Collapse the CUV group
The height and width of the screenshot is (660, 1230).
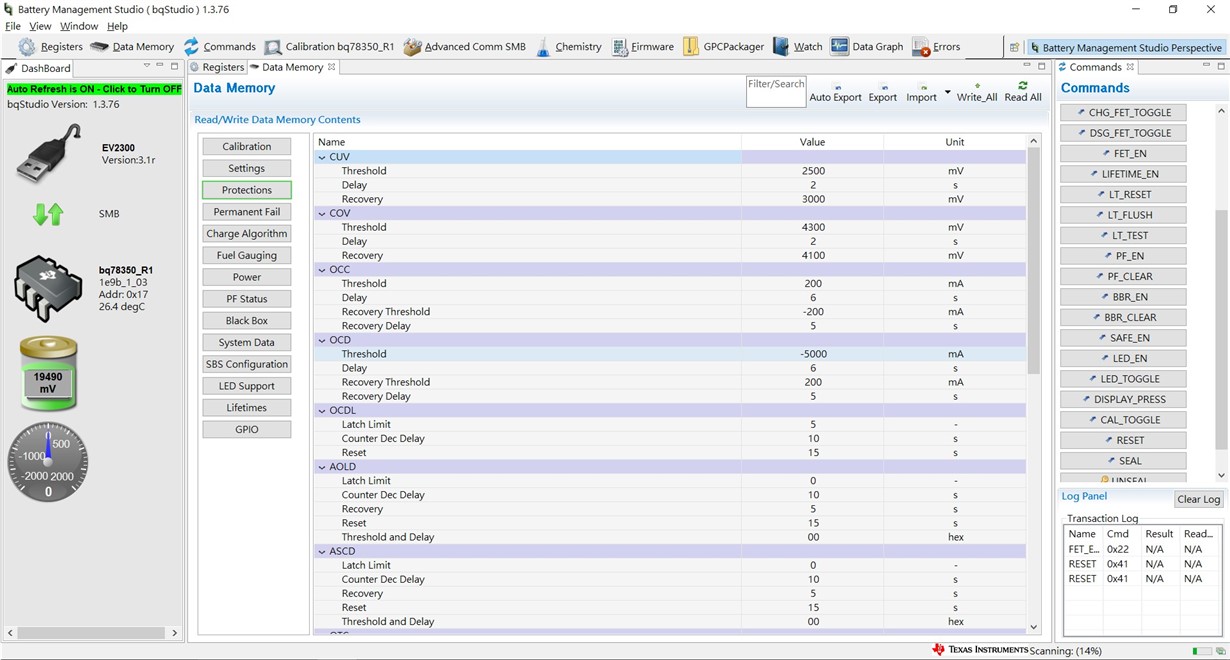[x=322, y=157]
